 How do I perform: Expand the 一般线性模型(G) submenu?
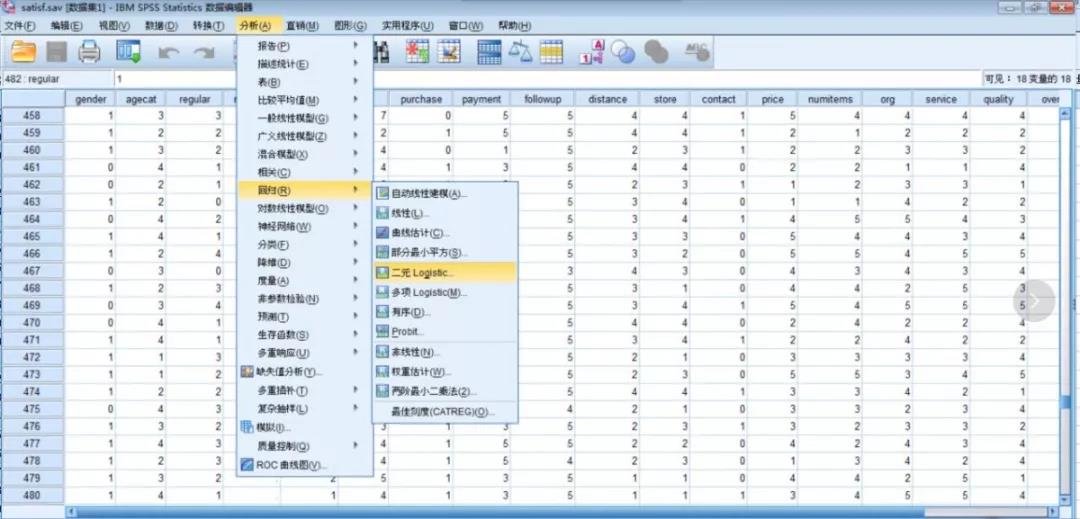[304, 118]
